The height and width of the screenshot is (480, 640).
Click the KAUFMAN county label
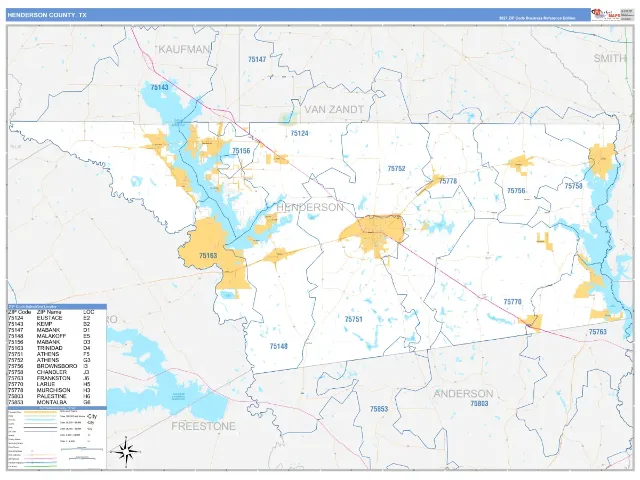(x=184, y=49)
